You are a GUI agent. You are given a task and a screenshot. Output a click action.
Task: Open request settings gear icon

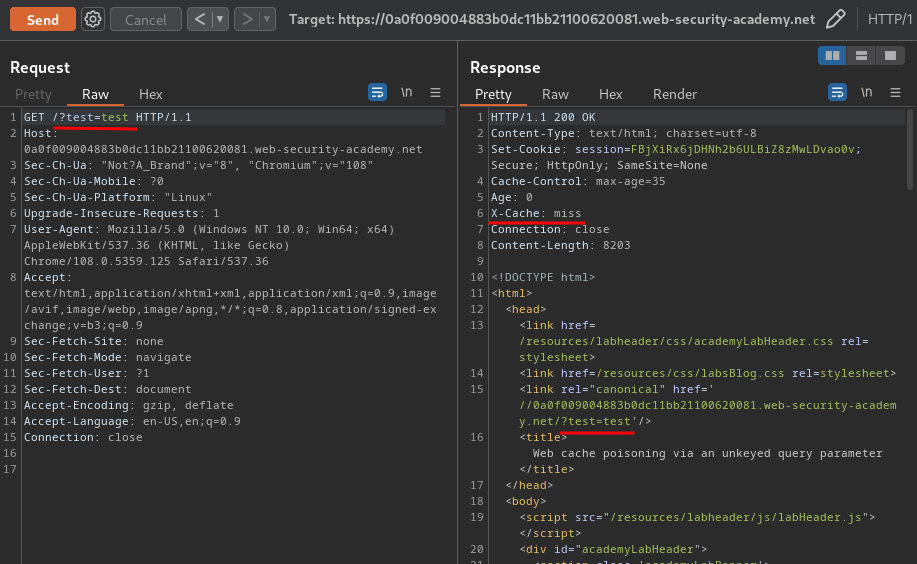92,19
